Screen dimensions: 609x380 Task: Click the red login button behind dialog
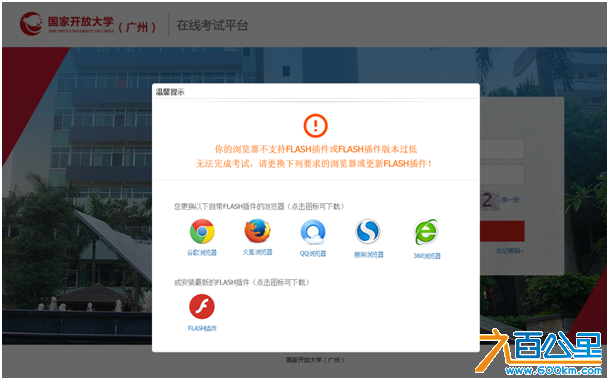pyautogui.click(x=502, y=231)
